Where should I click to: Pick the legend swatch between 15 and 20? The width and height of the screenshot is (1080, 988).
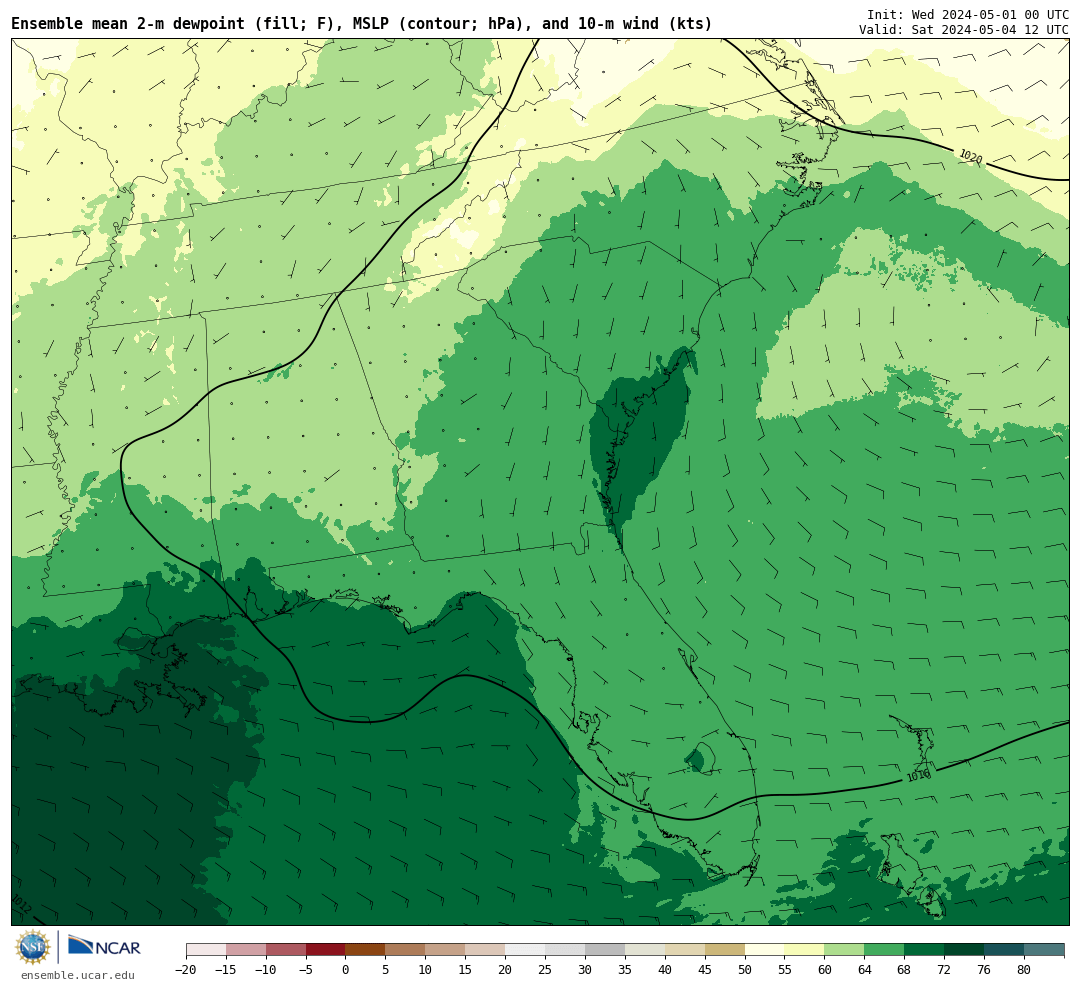[x=485, y=950]
